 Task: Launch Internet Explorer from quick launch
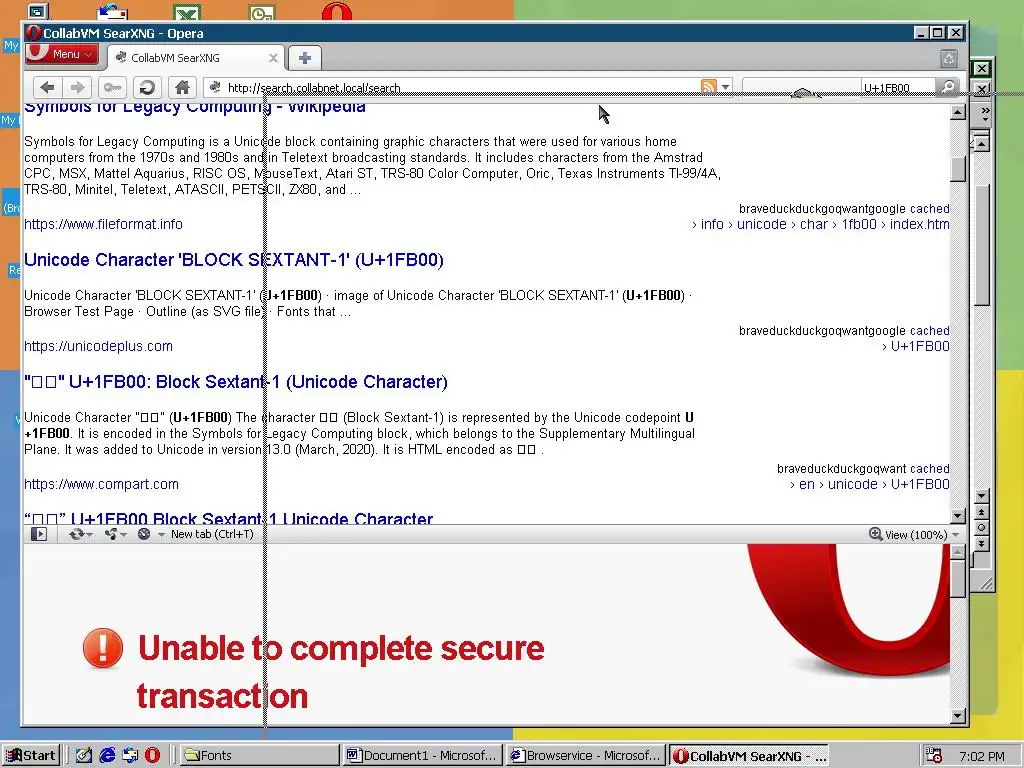(107, 756)
